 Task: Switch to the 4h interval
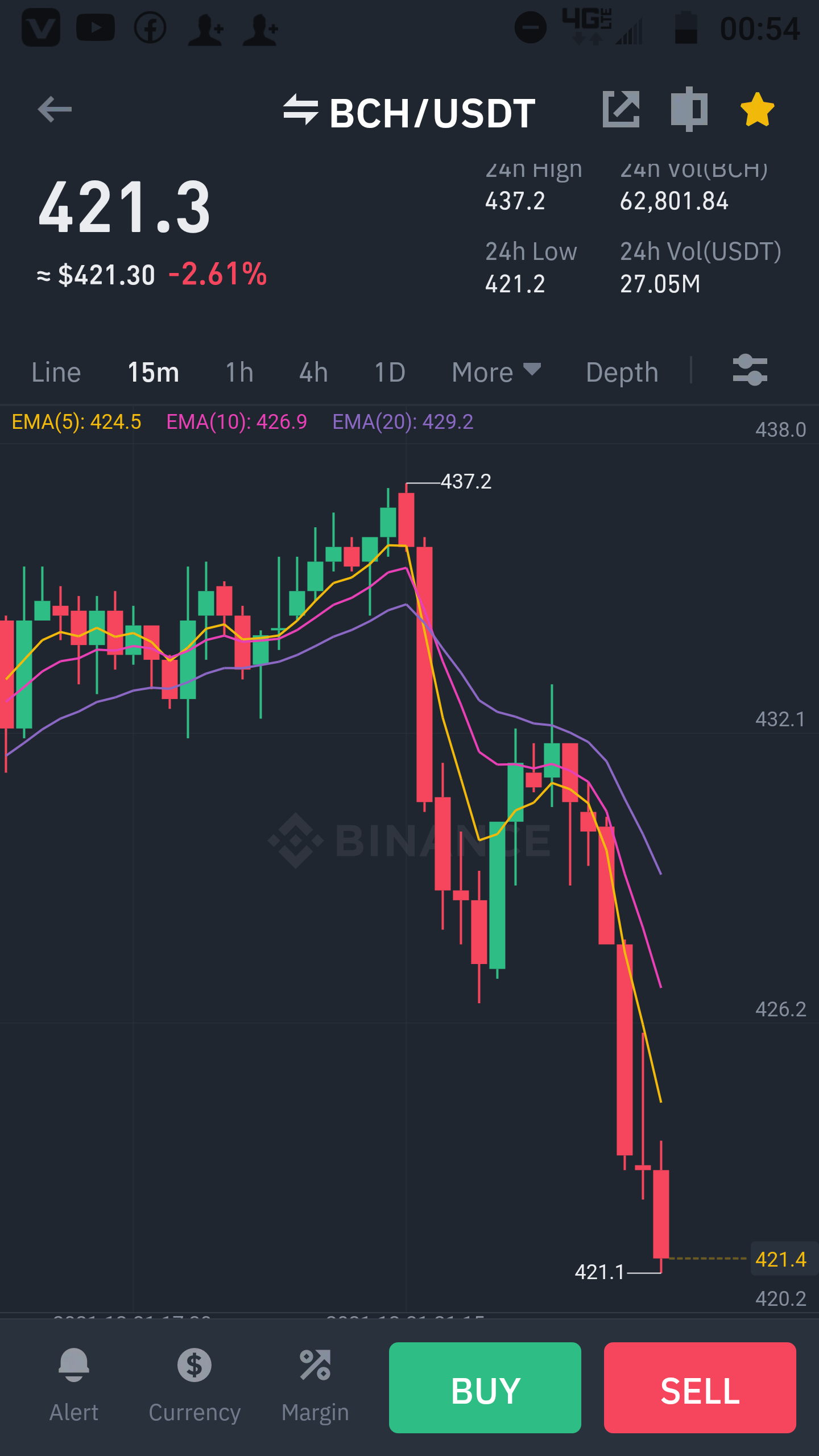pos(313,373)
